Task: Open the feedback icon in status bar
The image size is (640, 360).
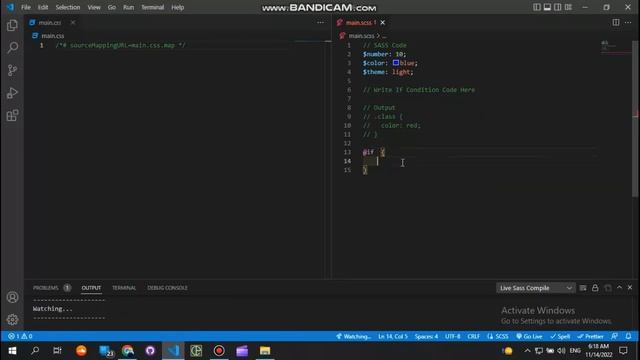Action: point(614,336)
